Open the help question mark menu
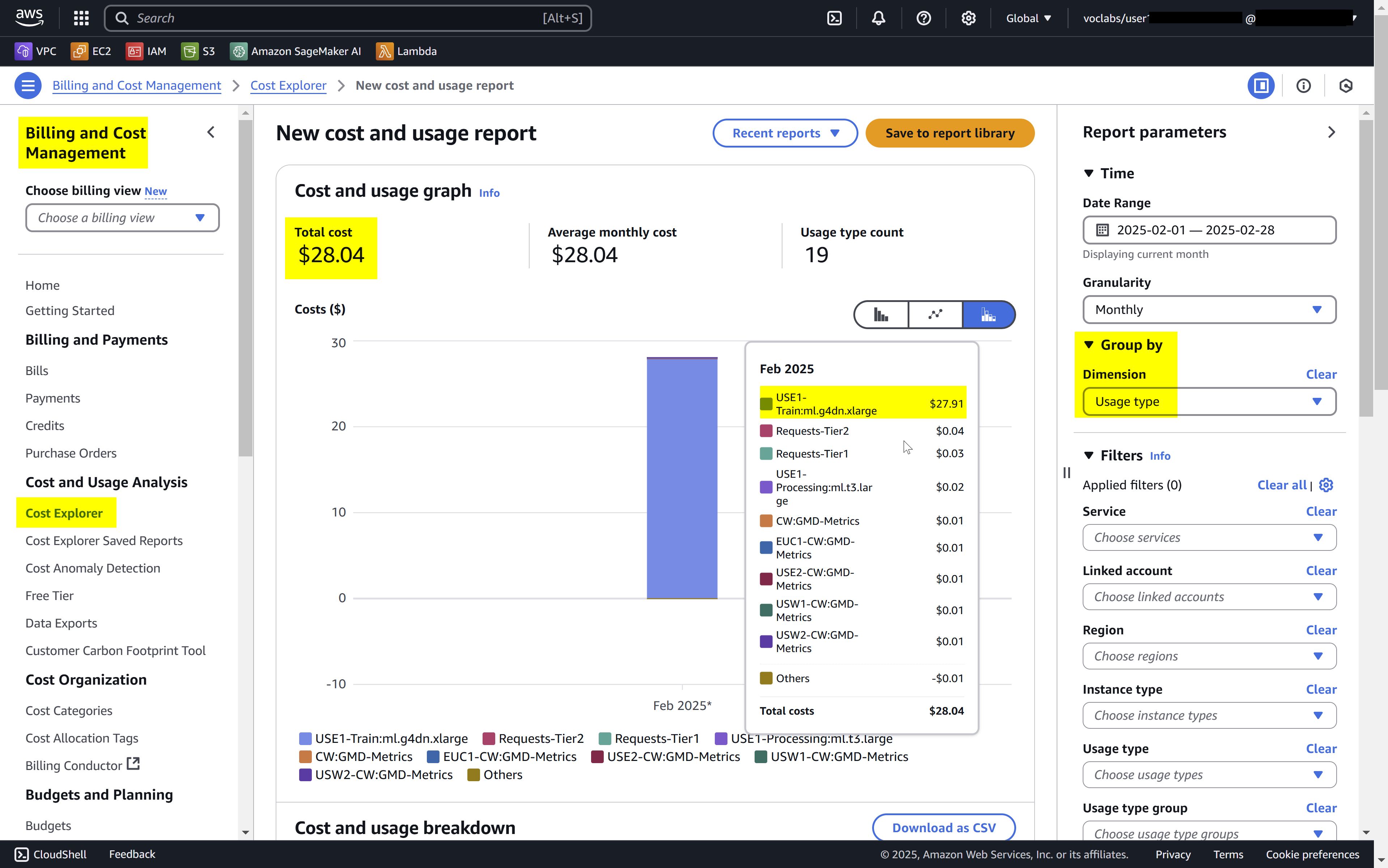1388x868 pixels. pos(923,18)
